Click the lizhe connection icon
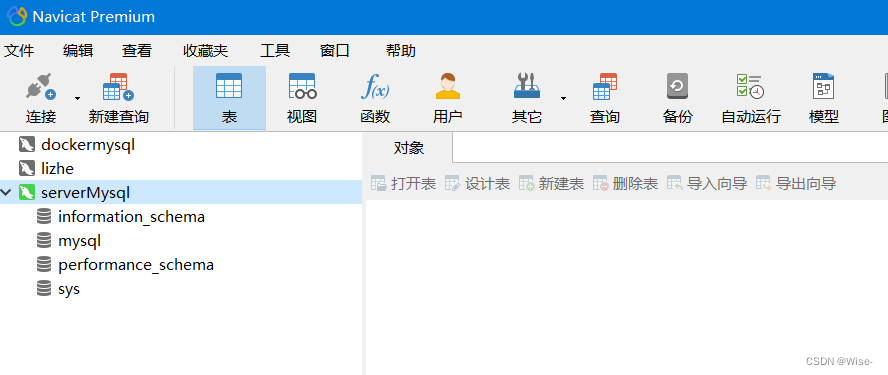This screenshot has height=375, width=888. point(27,169)
